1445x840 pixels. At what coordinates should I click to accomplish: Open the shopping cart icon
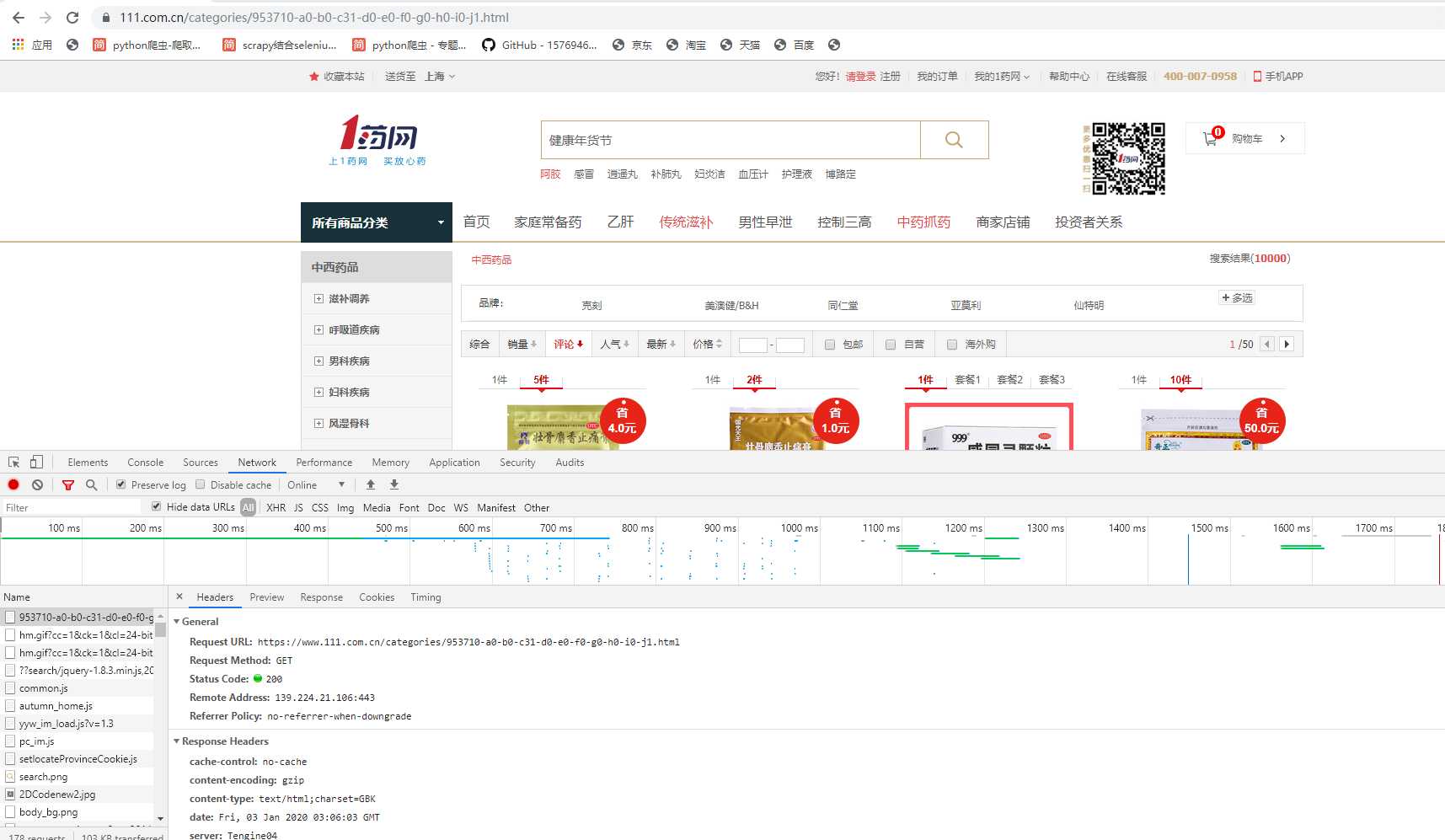pos(1211,138)
